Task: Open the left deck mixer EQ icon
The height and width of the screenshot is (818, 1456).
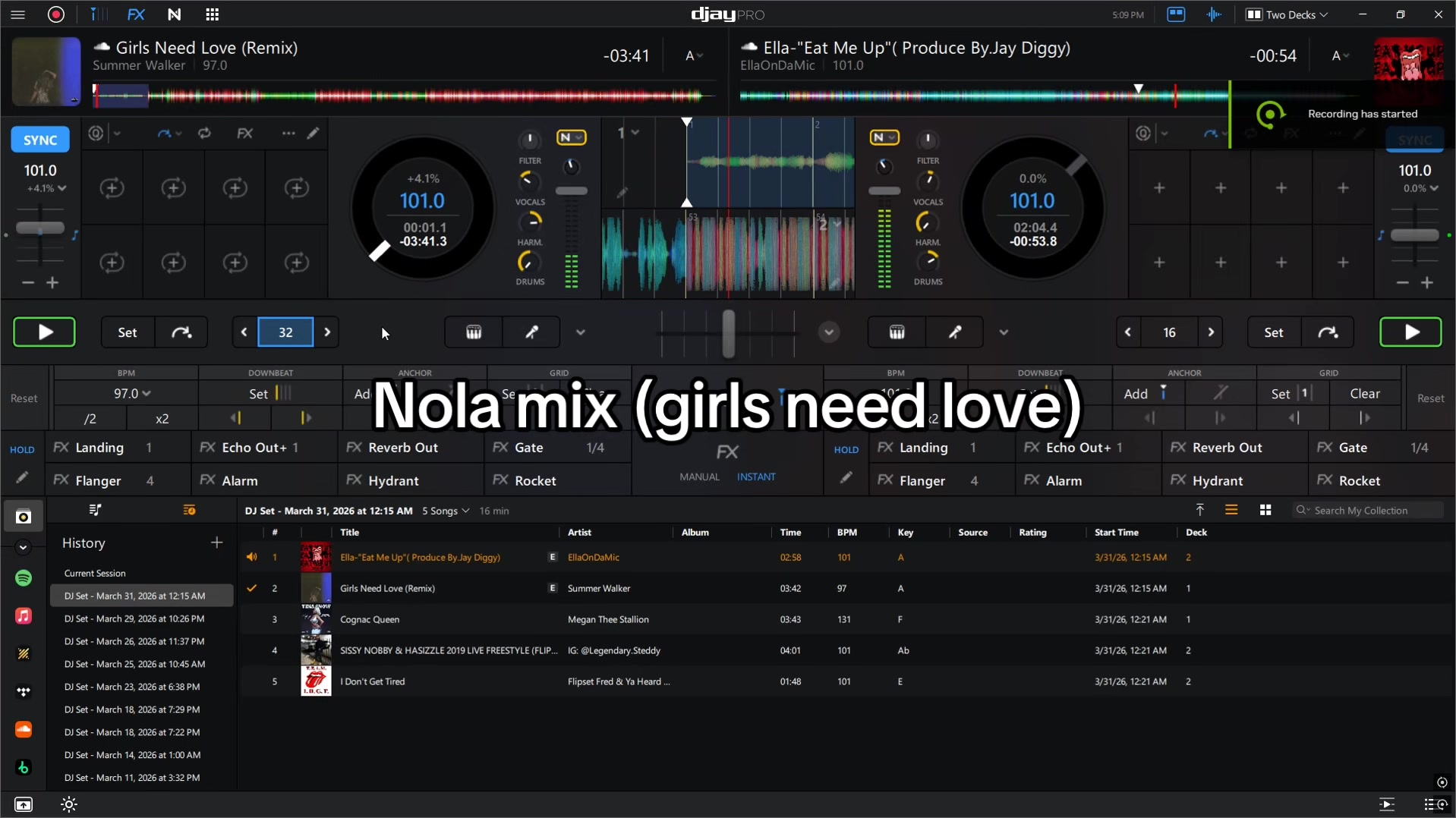Action: pyautogui.click(x=474, y=332)
